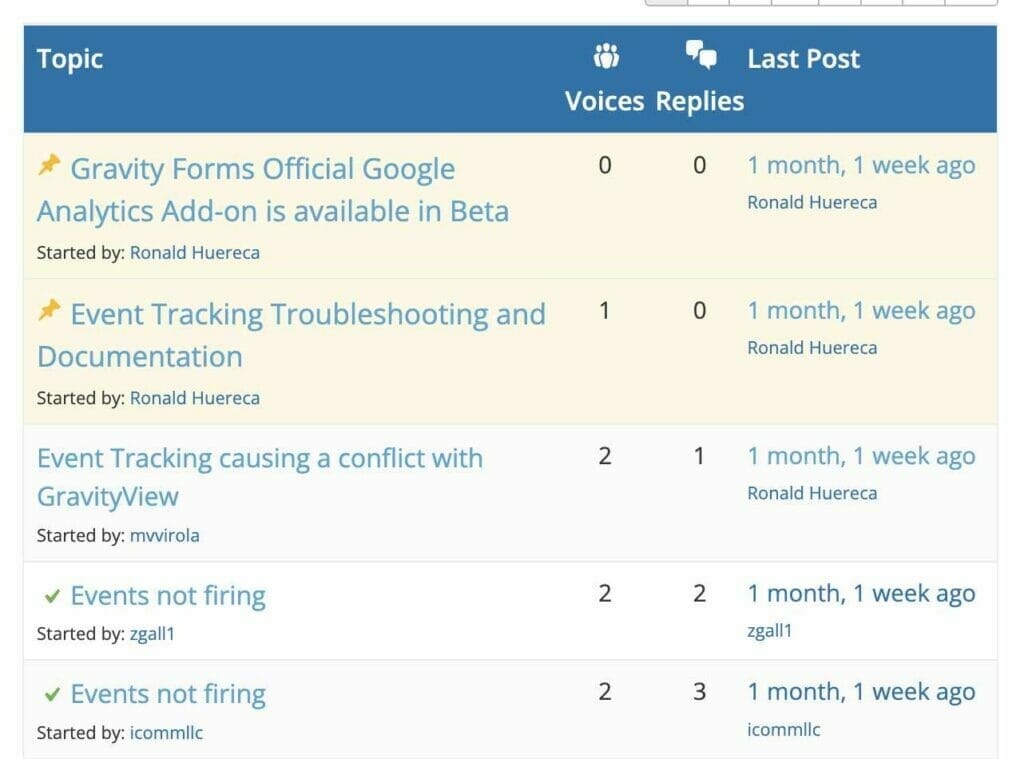Click the last pagination button at the top
Screen dimensions: 1024x759
pyautogui.click(x=968, y=4)
